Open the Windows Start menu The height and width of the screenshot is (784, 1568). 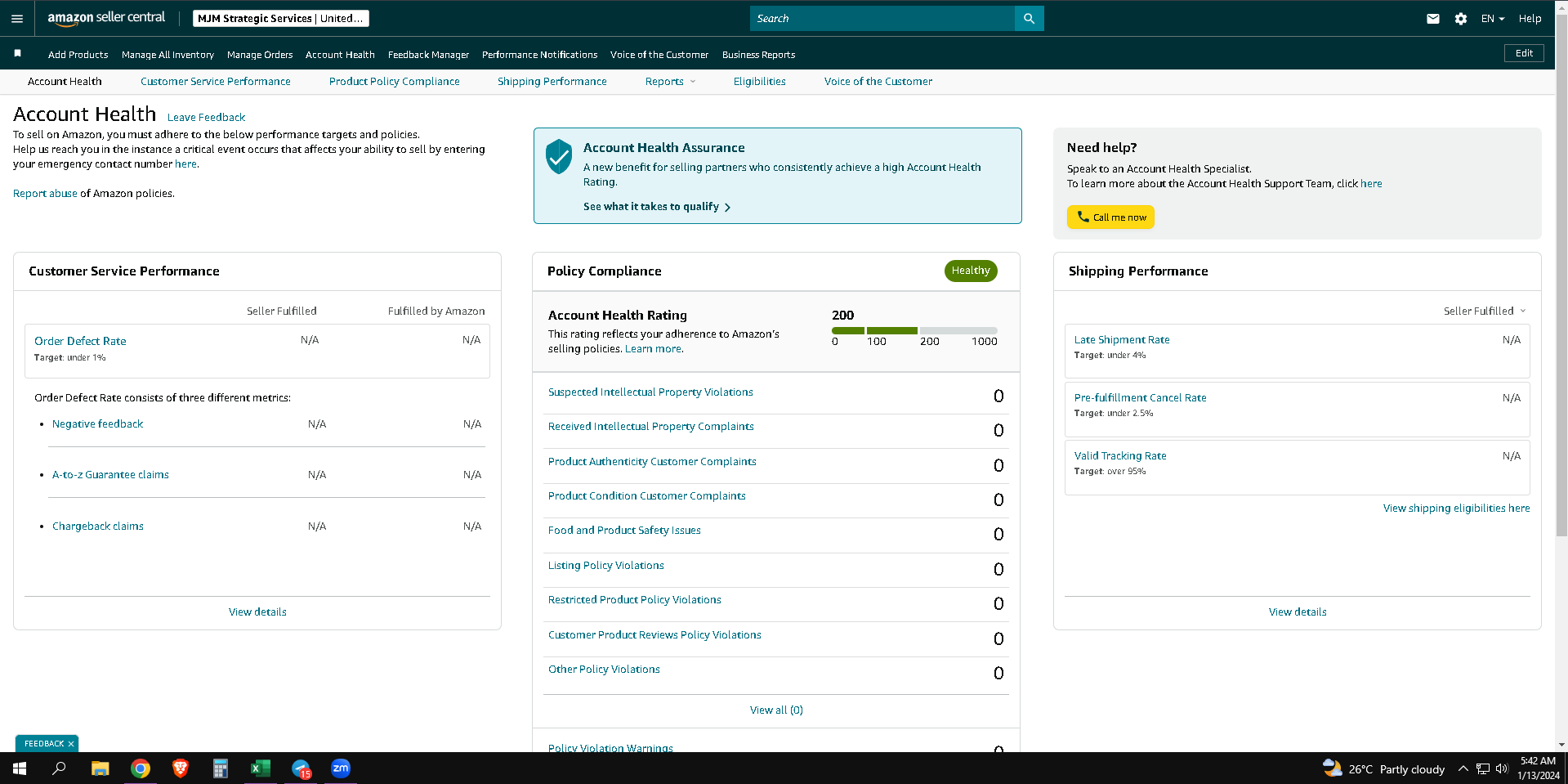point(20,768)
